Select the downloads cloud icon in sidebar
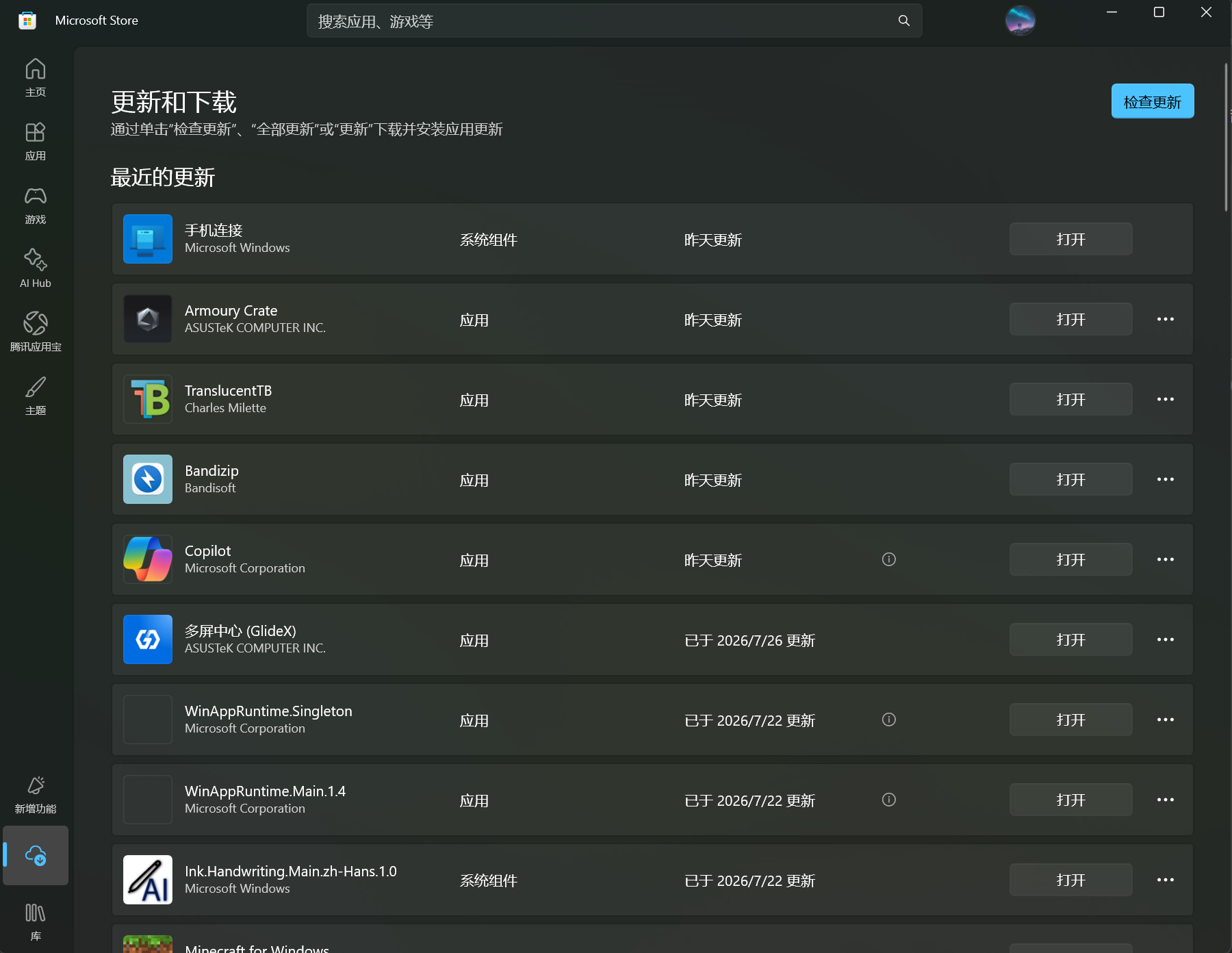This screenshot has height=953, width=1232. pyautogui.click(x=36, y=855)
